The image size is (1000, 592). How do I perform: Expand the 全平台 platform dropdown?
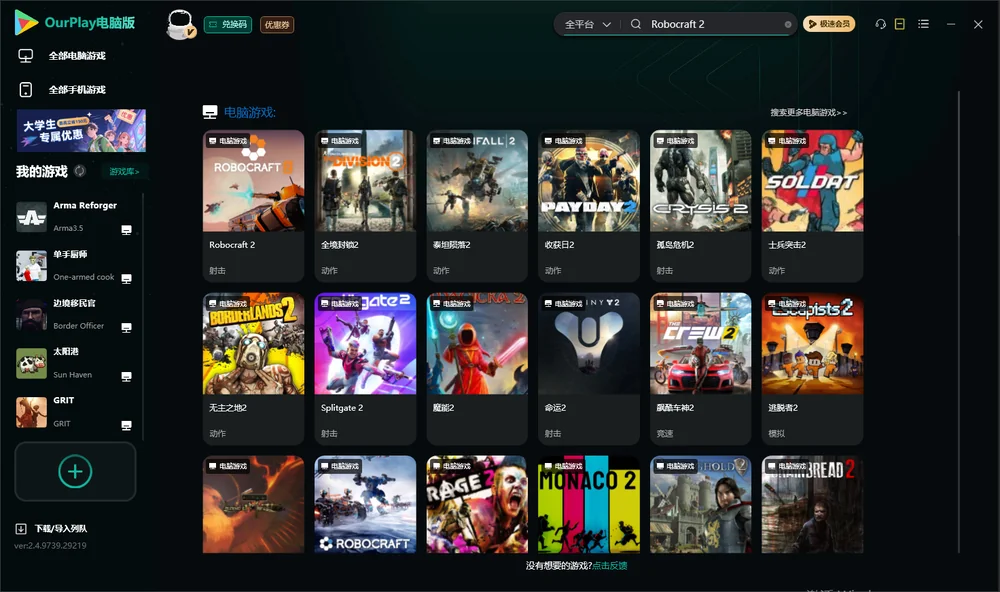coord(587,24)
